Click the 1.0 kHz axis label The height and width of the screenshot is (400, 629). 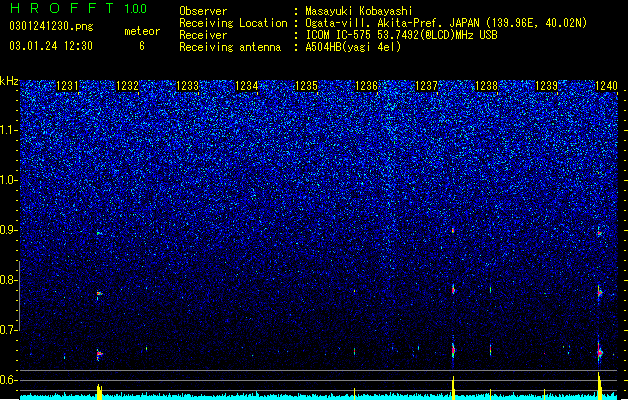tap(9, 180)
